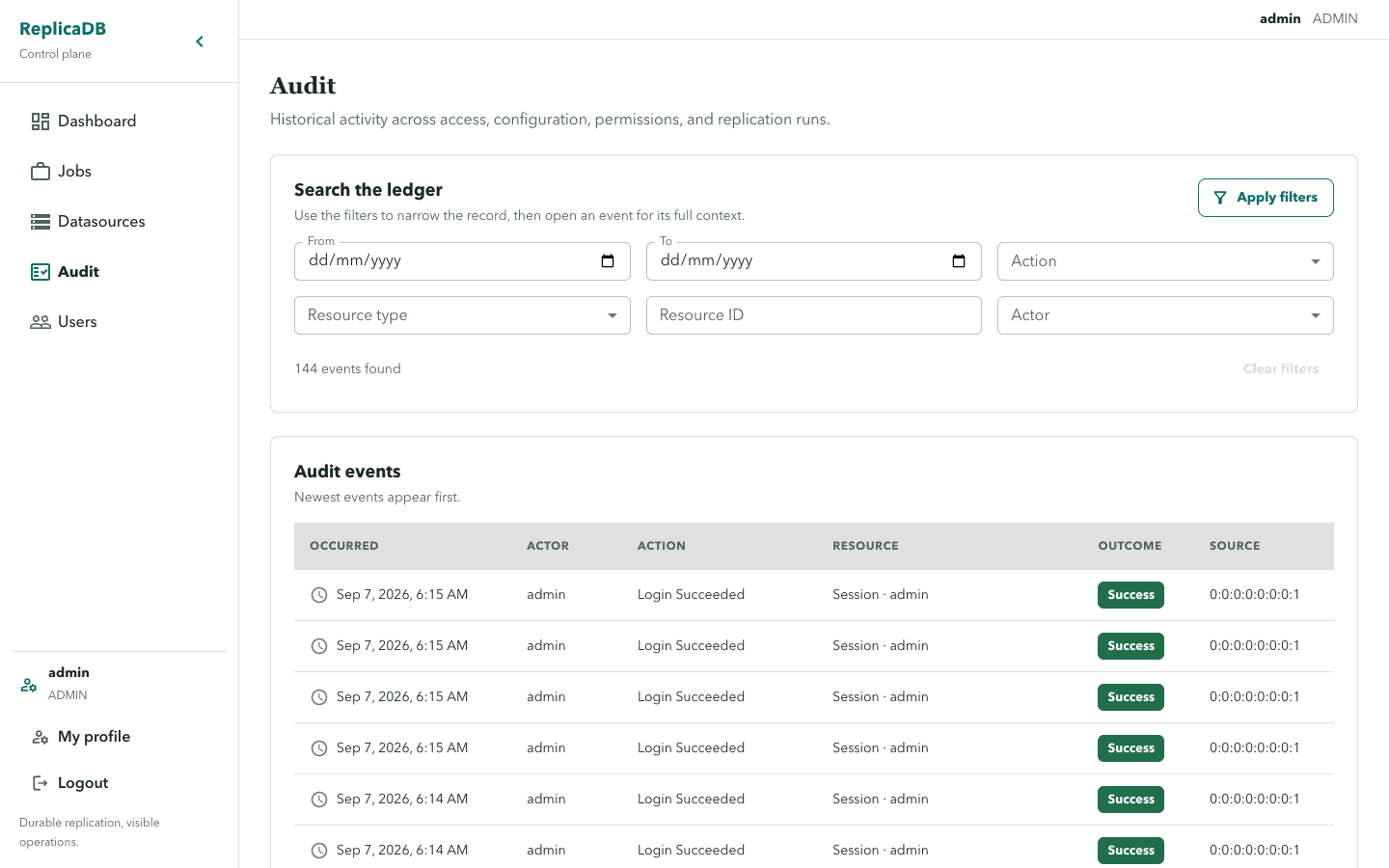Click the ACTION column header
The image size is (1389, 868).
point(662,546)
